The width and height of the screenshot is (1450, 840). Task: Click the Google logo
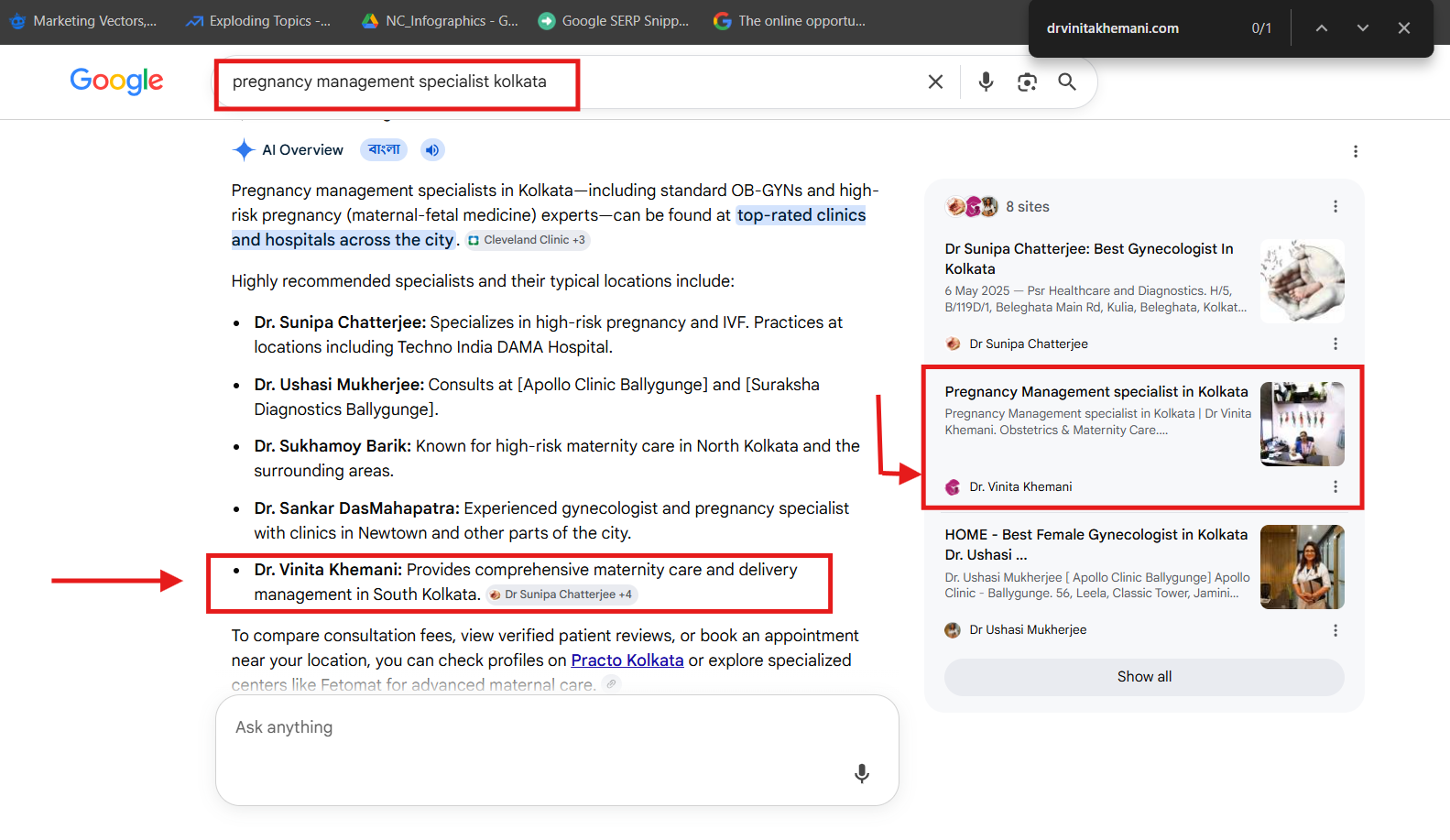click(x=116, y=81)
